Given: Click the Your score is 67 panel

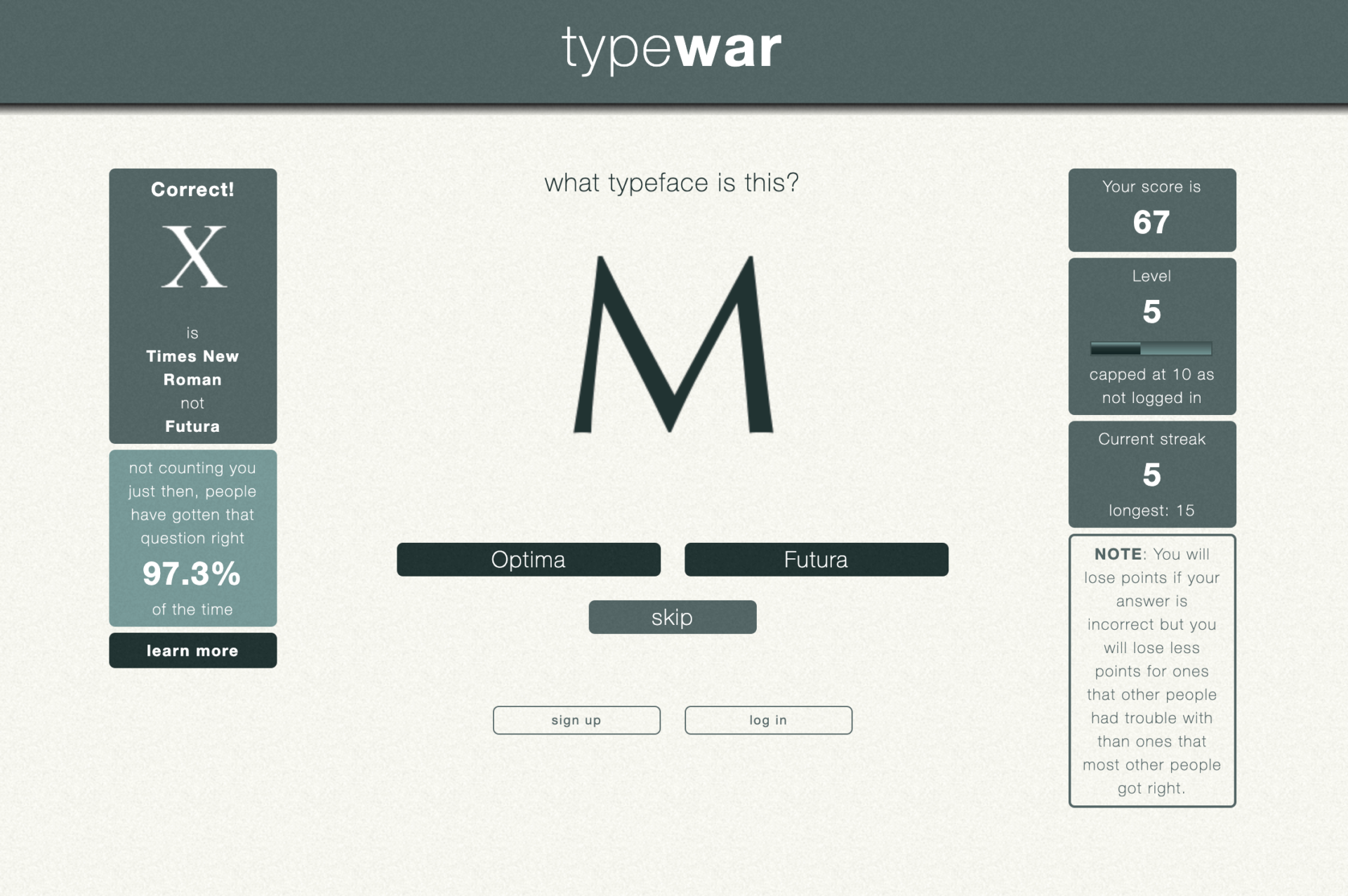Looking at the screenshot, I should 1151,209.
